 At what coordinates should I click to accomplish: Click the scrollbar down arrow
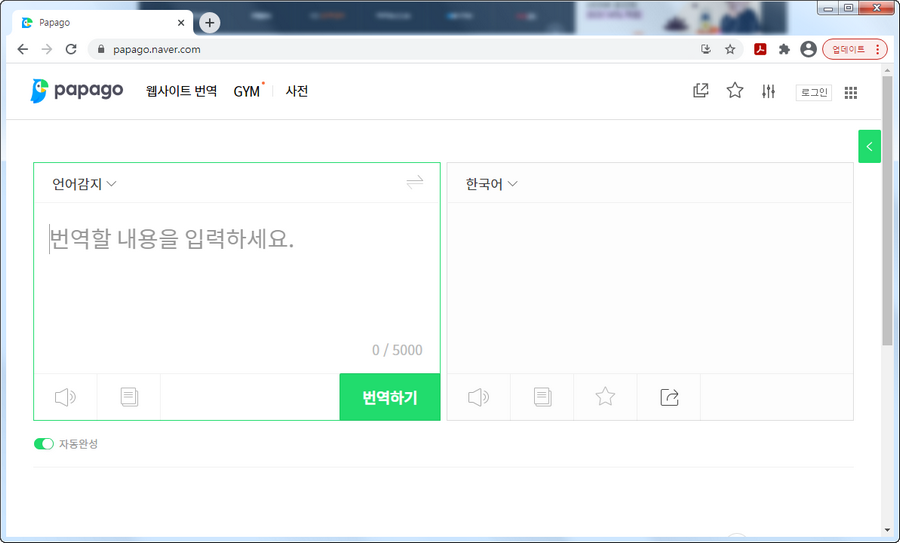(887, 530)
